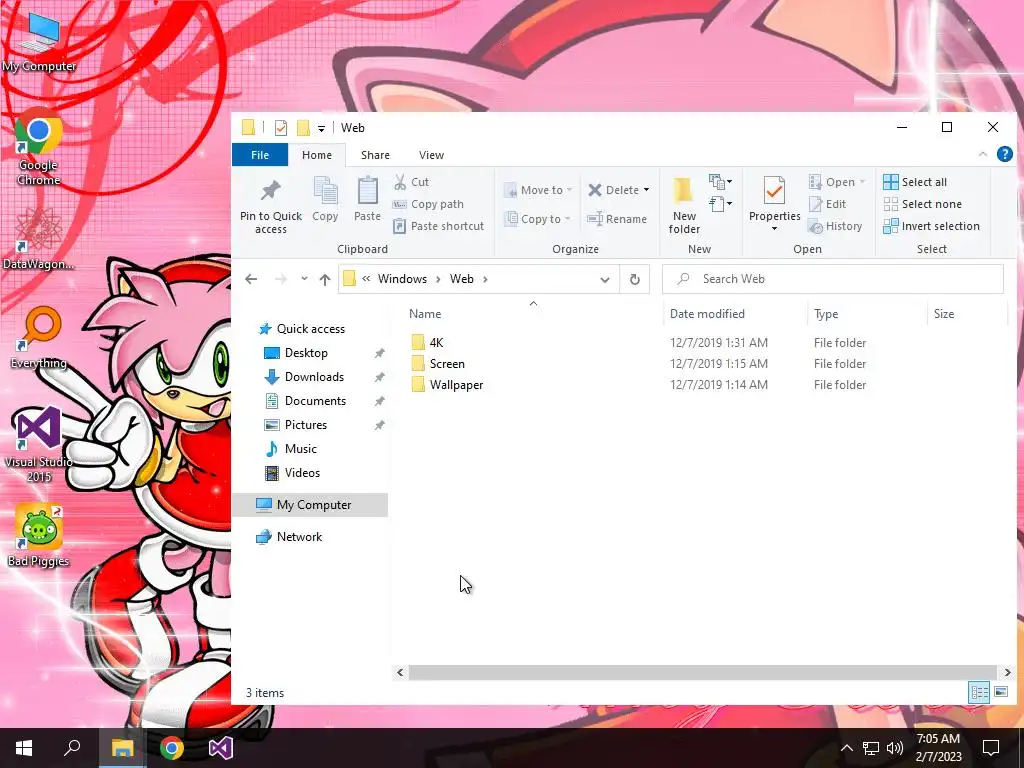
Task: Create a New folder
Action: (684, 206)
